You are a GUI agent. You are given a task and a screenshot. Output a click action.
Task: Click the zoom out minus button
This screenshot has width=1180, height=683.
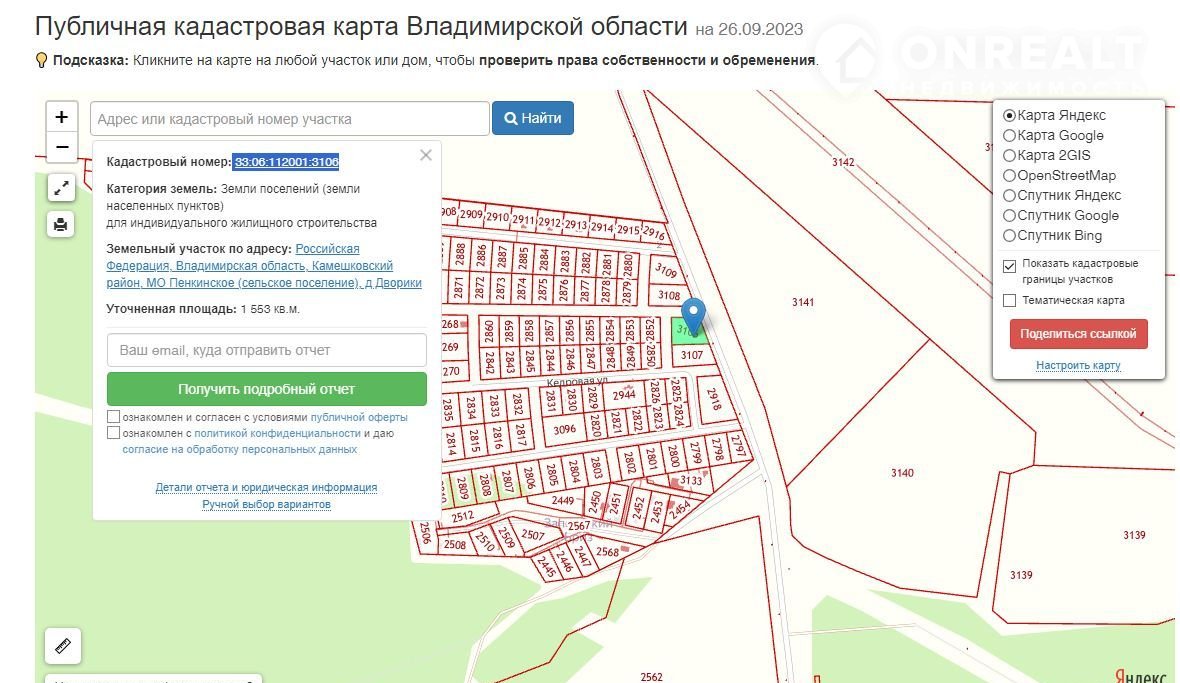pos(61,147)
